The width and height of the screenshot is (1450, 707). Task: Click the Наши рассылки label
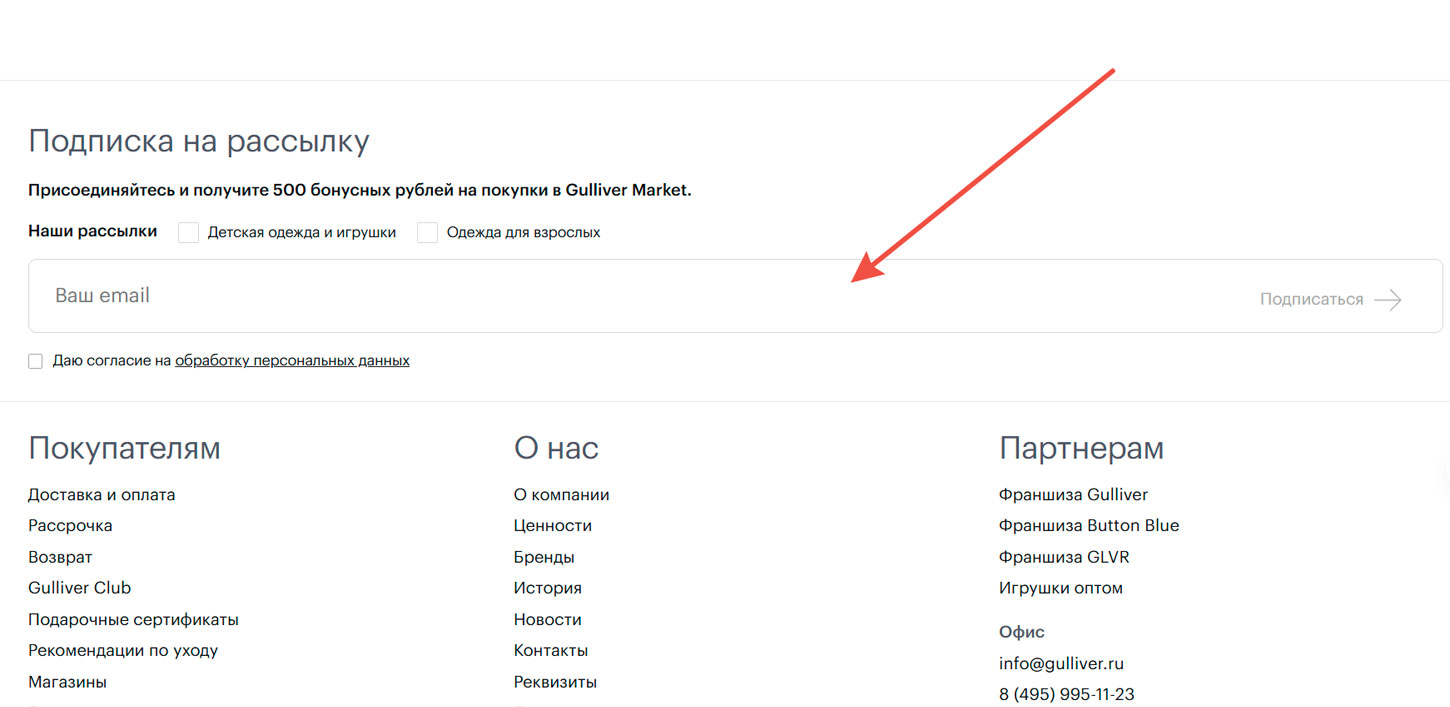click(93, 231)
